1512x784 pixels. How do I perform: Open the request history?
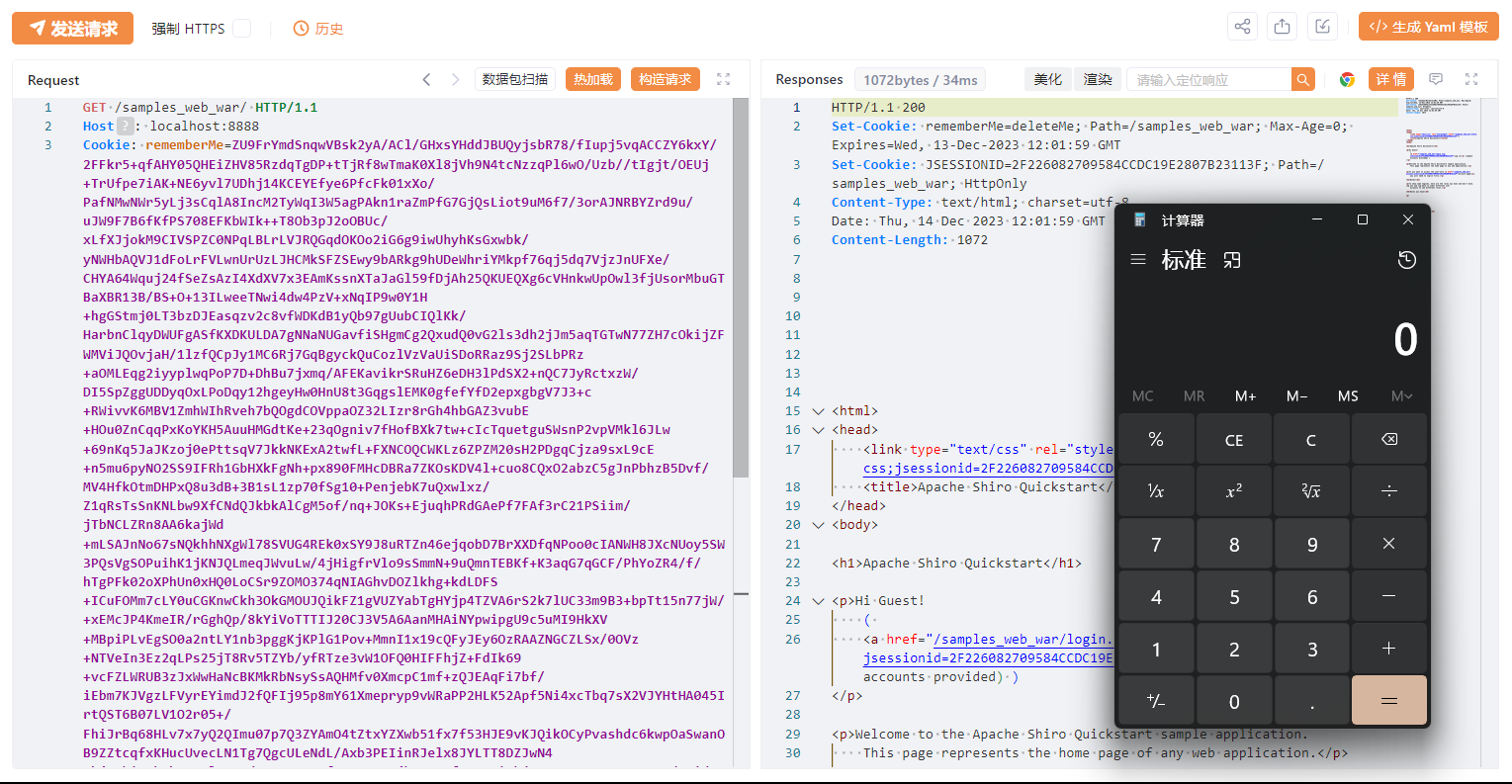pos(318,29)
